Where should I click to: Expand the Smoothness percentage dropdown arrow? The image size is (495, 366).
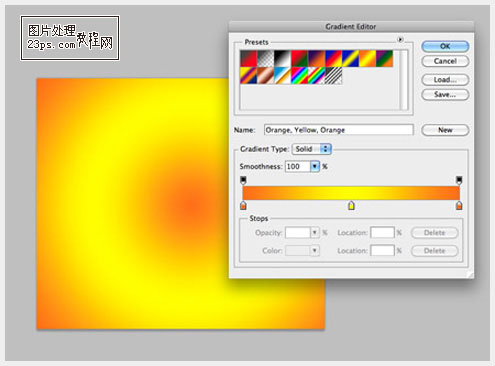315,166
